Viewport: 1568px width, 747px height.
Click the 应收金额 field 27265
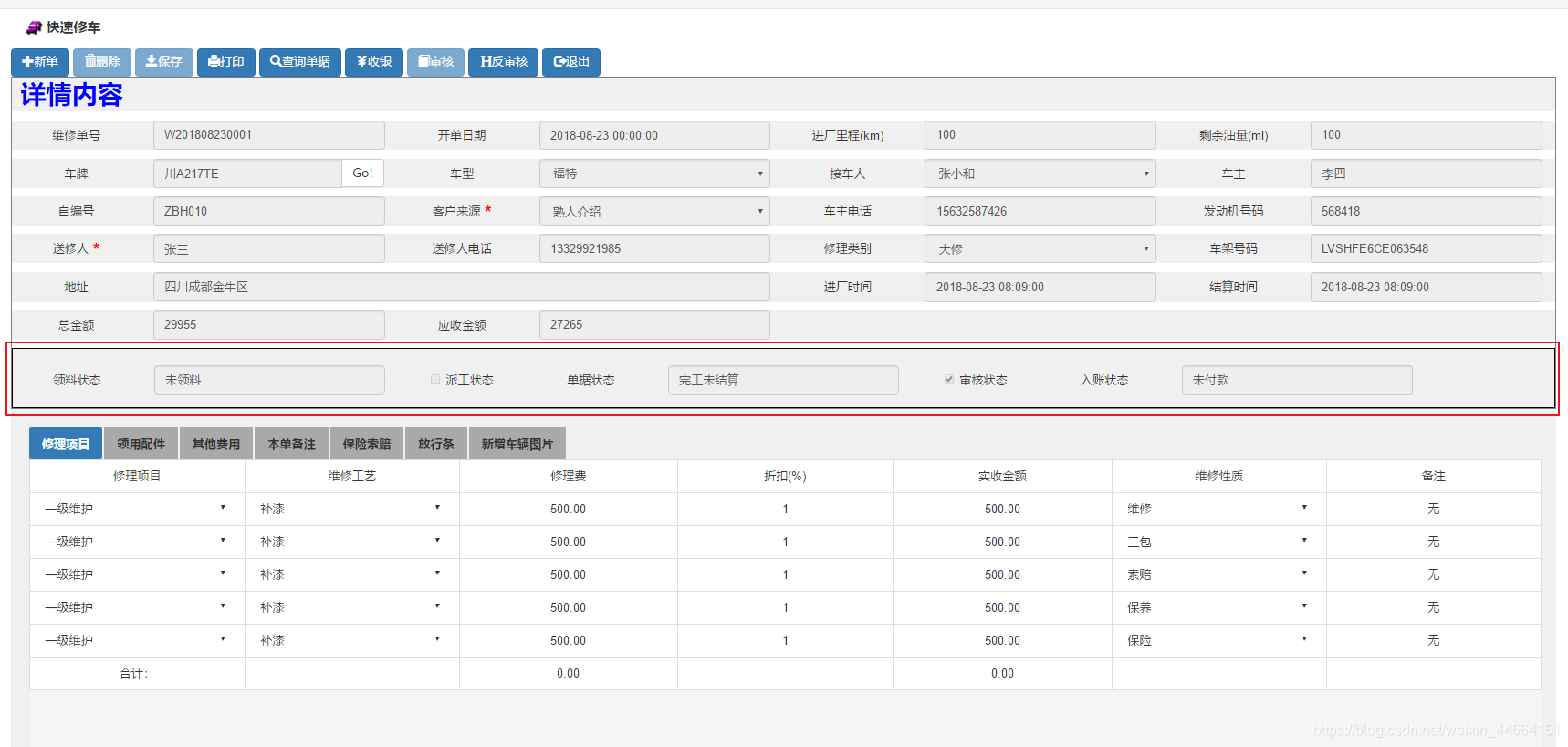654,325
